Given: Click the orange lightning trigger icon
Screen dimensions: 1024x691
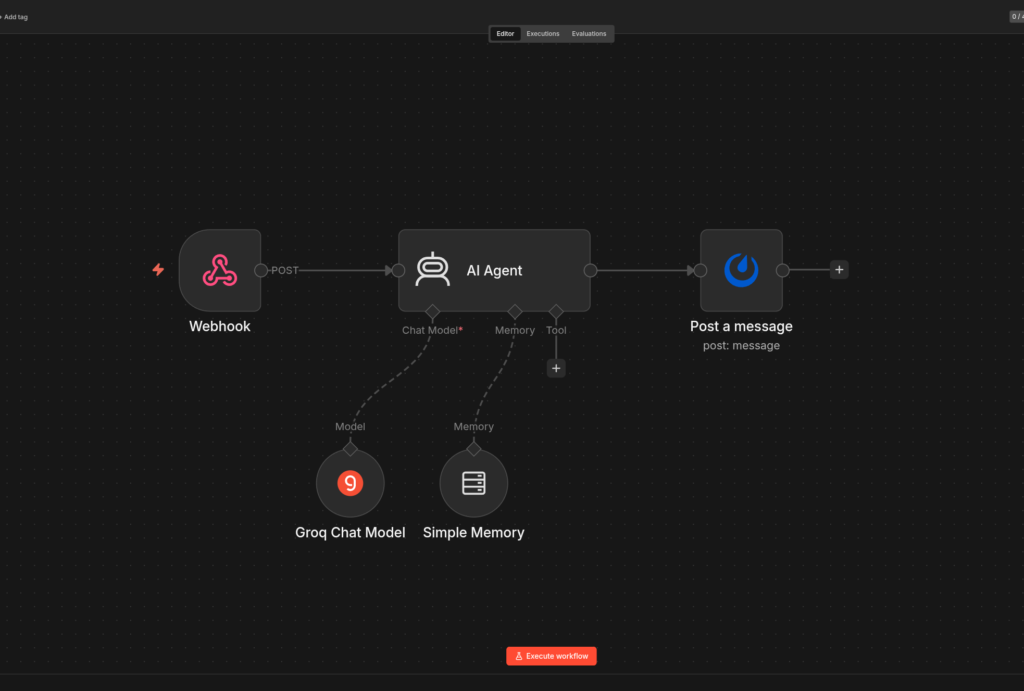Looking at the screenshot, I should [x=158, y=270].
